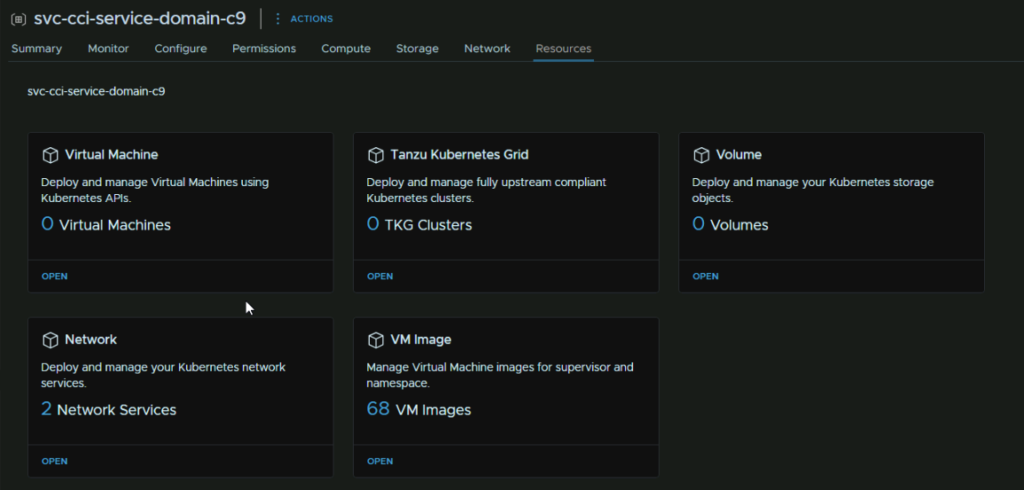Open the Actions menu three-dot icon
Viewport: 1024px width, 490px height.
[278, 19]
